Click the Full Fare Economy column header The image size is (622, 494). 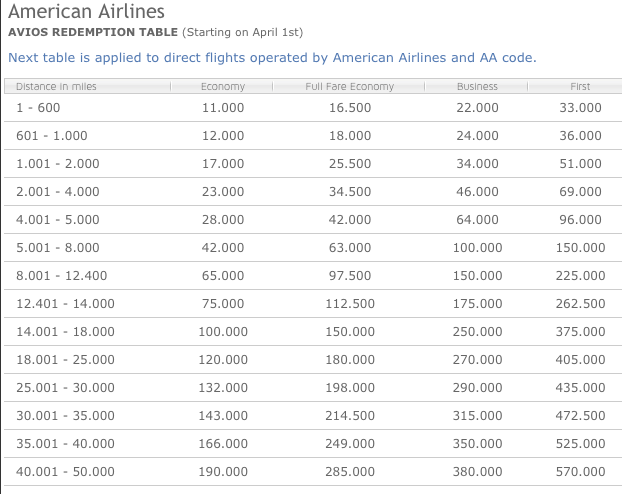[x=350, y=87]
